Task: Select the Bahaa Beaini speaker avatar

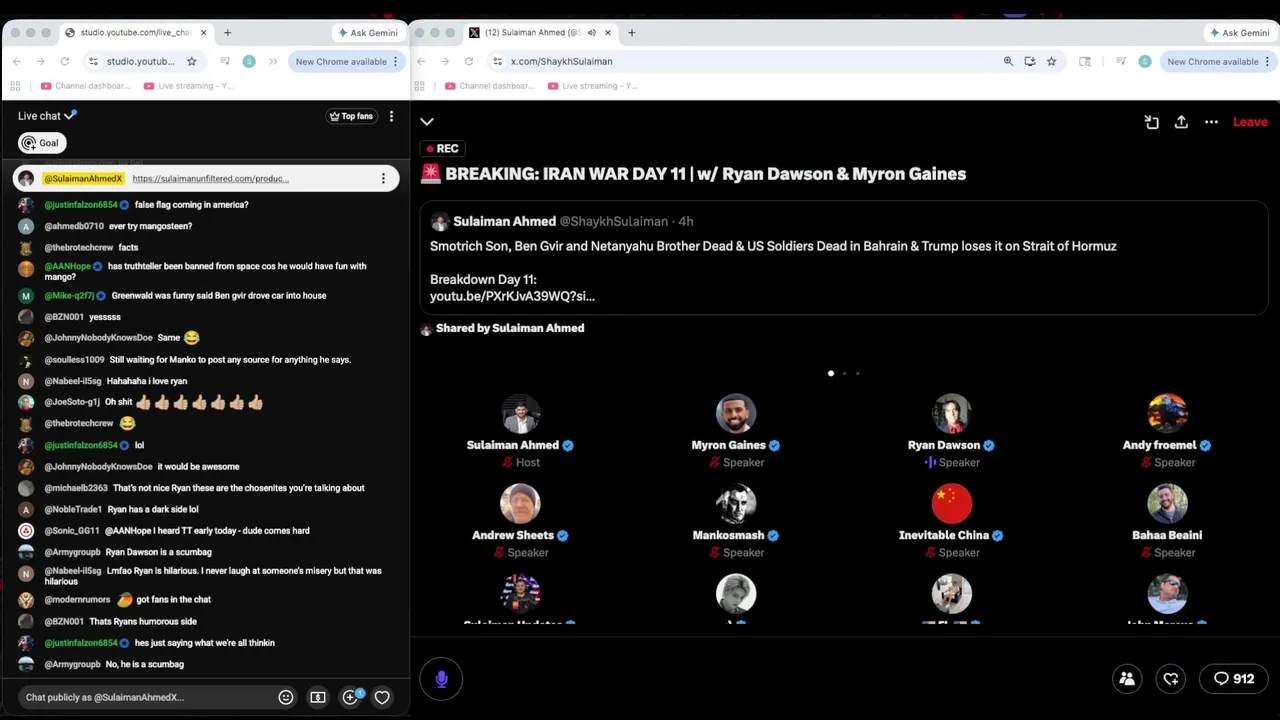Action: coord(1167,504)
